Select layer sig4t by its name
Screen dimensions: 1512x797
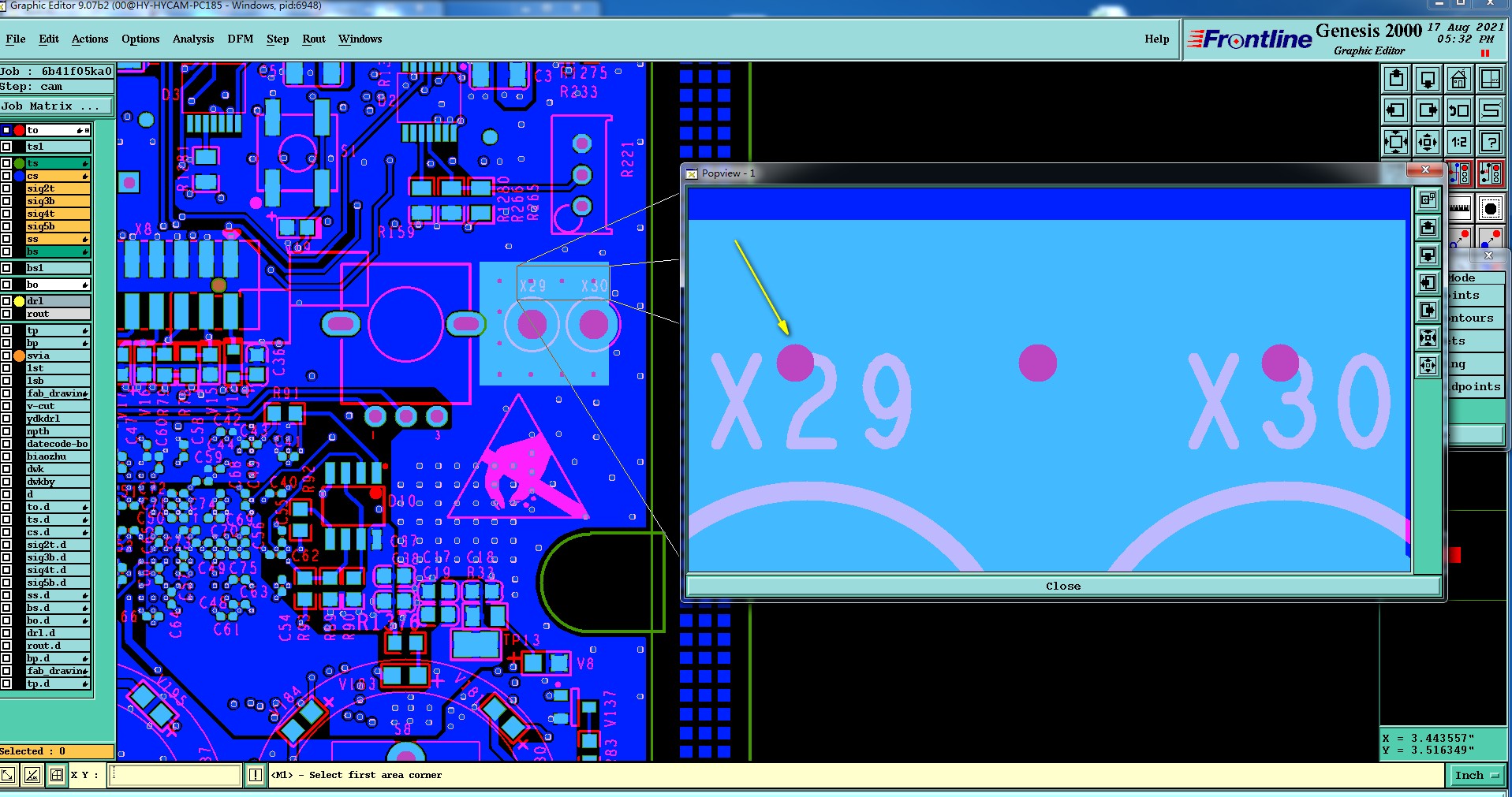pyautogui.click(x=58, y=214)
